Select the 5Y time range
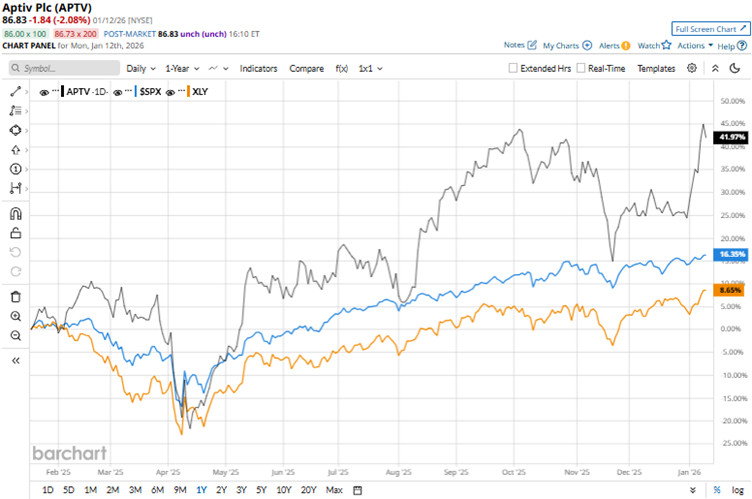This screenshot has height=499, width=752. [261, 490]
